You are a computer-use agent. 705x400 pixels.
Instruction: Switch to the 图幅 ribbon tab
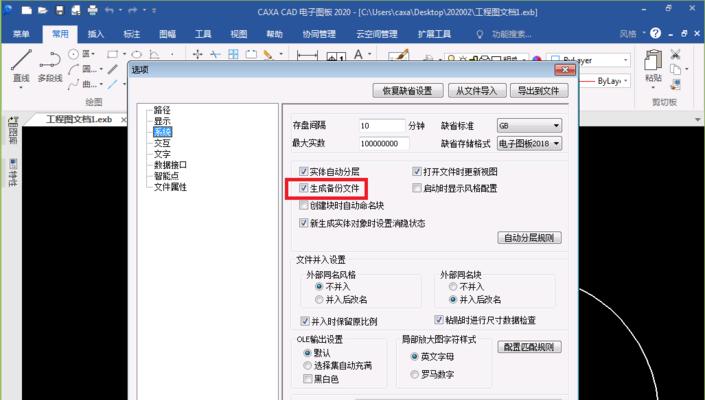tap(167, 34)
